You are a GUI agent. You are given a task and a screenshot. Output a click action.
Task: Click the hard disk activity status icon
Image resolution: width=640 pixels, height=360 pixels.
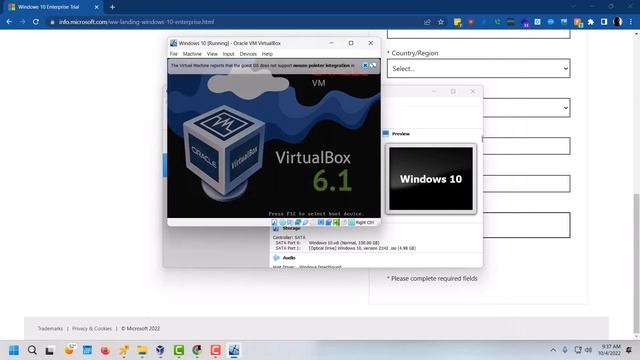click(x=275, y=222)
